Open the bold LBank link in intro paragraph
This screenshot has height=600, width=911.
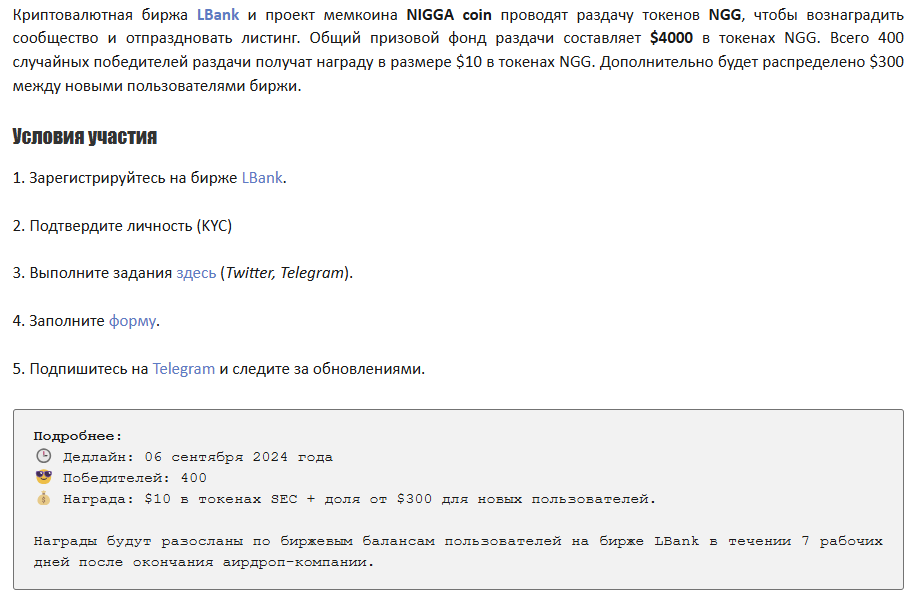pos(218,15)
